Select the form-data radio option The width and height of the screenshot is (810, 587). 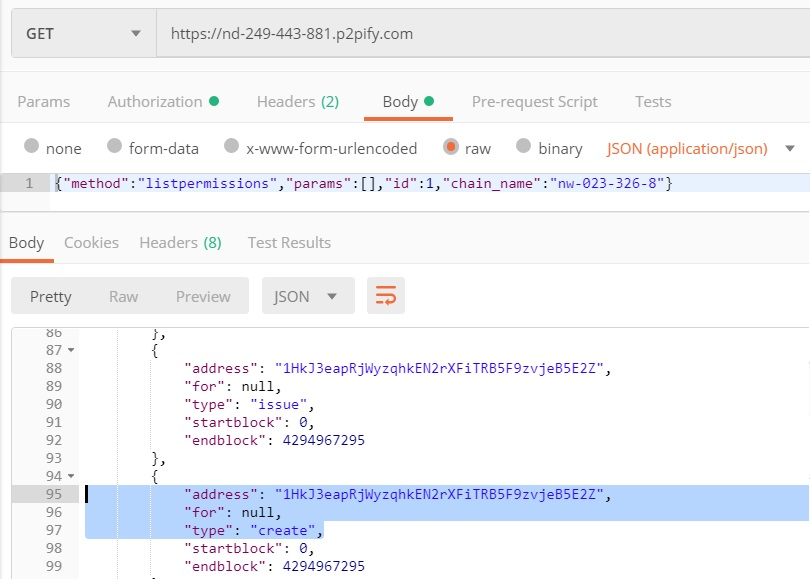pyautogui.click(x=114, y=146)
